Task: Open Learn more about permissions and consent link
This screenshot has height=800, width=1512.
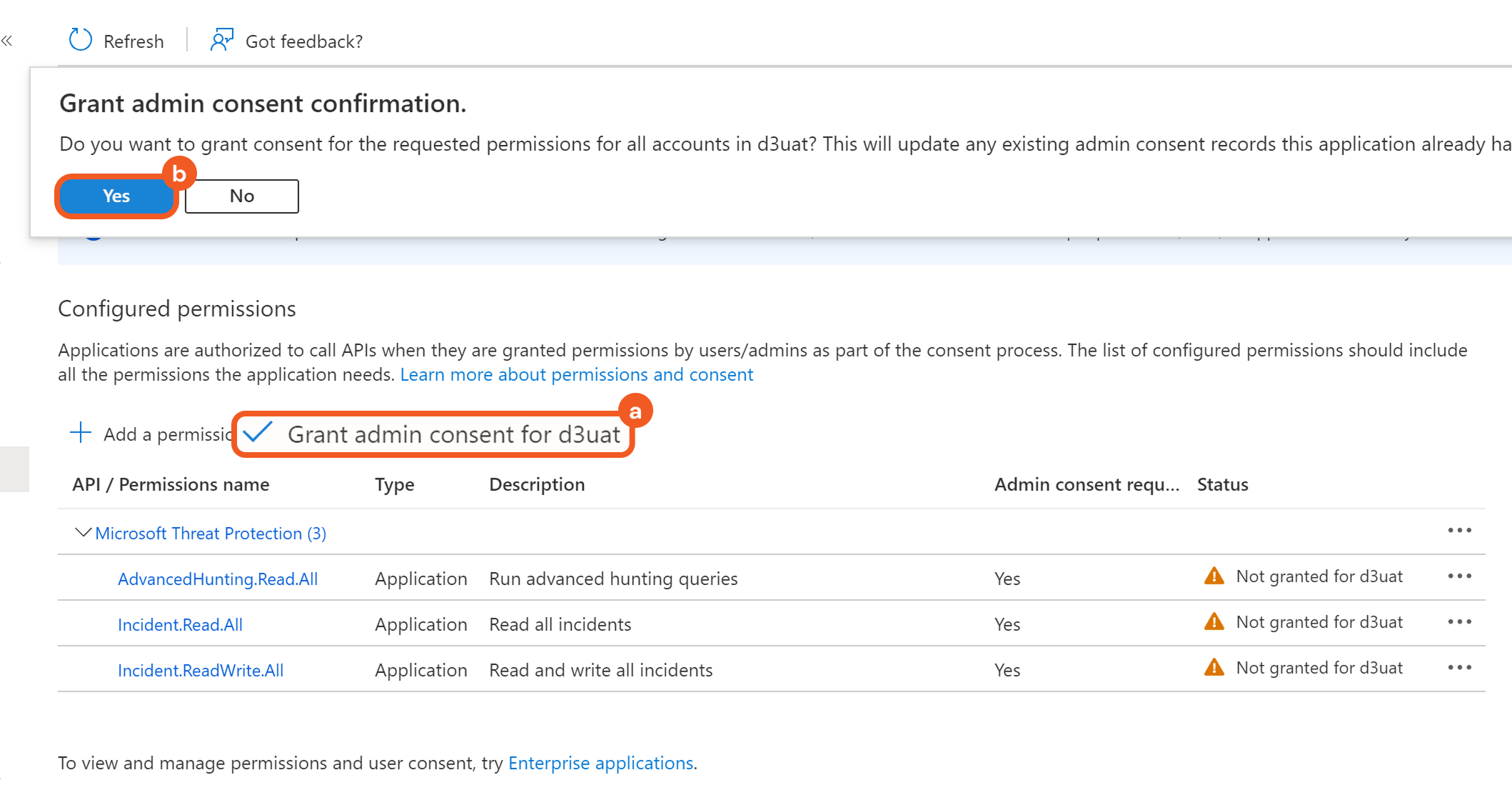Action: click(x=576, y=374)
